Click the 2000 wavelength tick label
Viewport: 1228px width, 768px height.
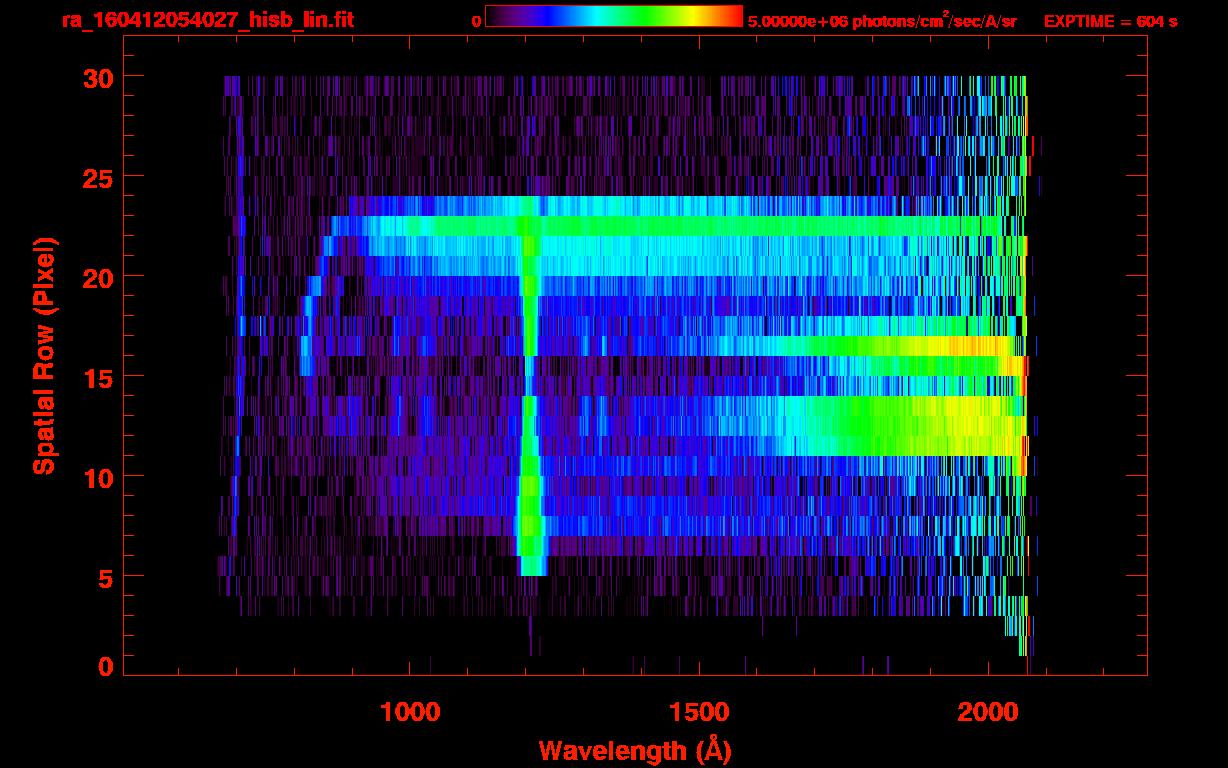[987, 711]
